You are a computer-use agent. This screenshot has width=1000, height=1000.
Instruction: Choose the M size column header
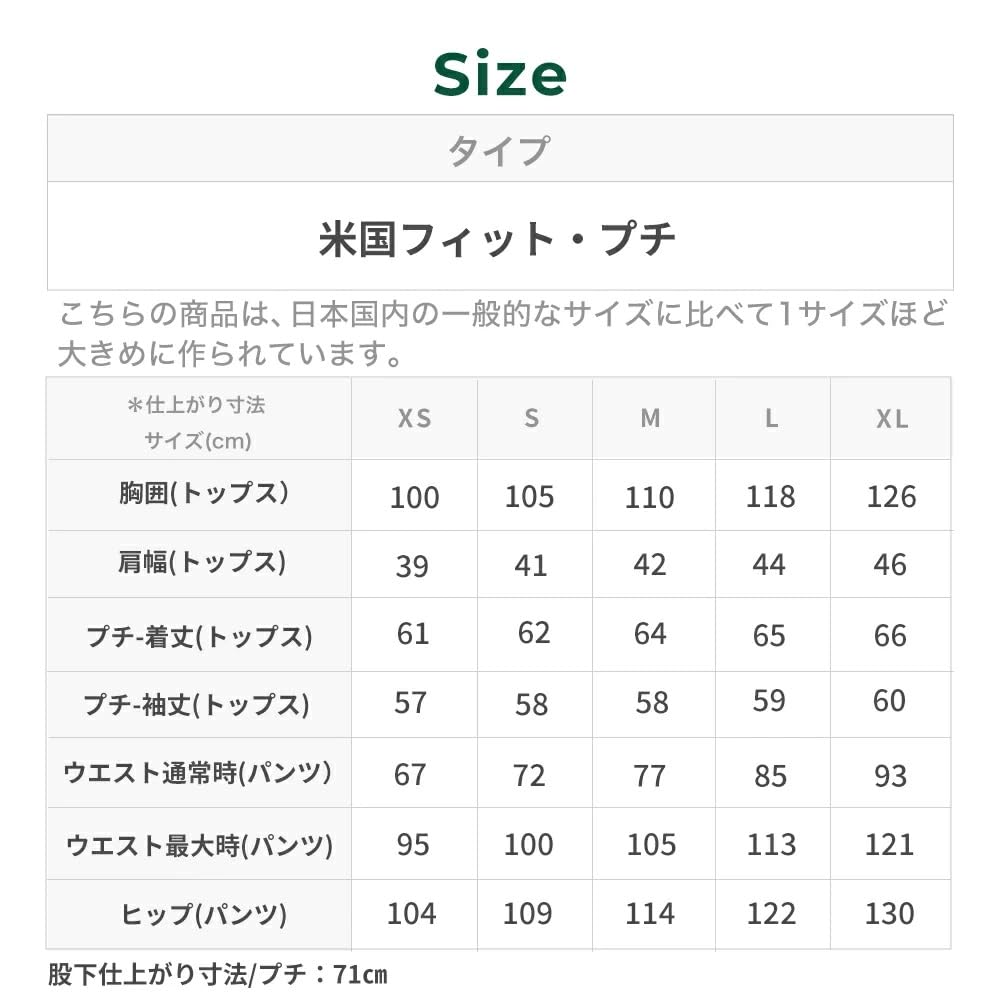click(x=650, y=419)
